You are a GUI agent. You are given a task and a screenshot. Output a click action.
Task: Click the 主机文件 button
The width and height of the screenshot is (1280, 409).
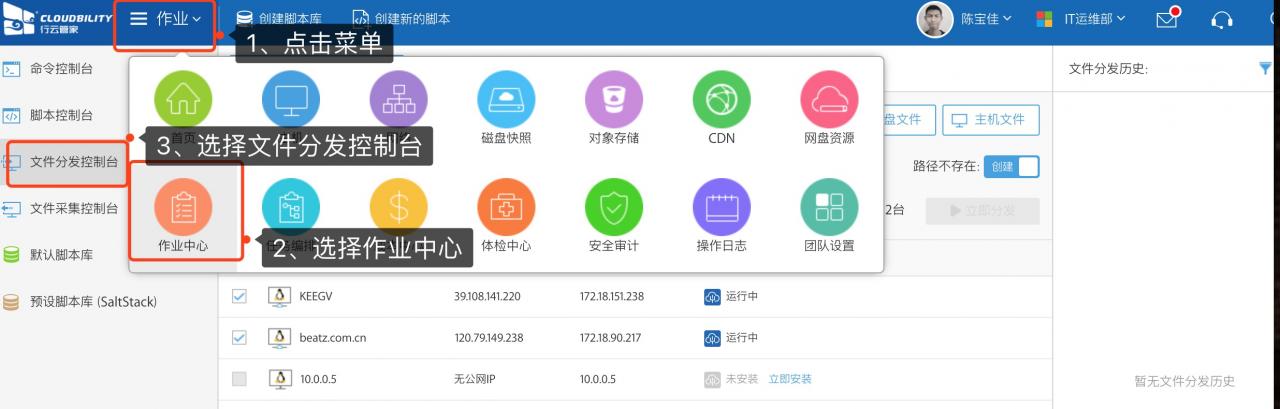pos(990,119)
